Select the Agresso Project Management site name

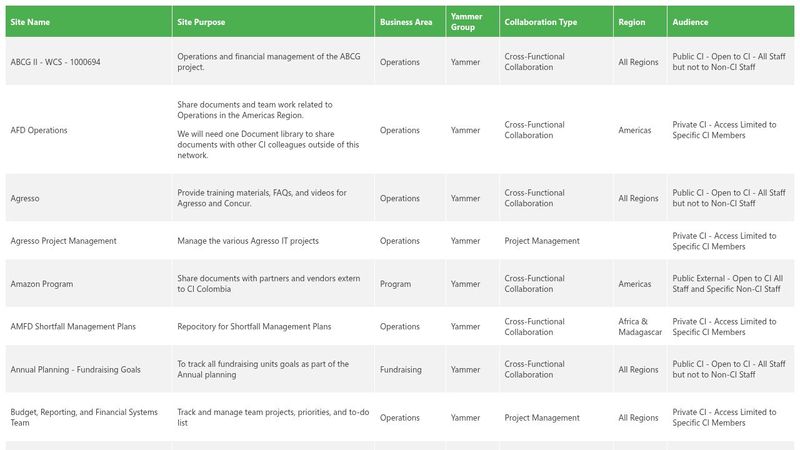(63, 241)
